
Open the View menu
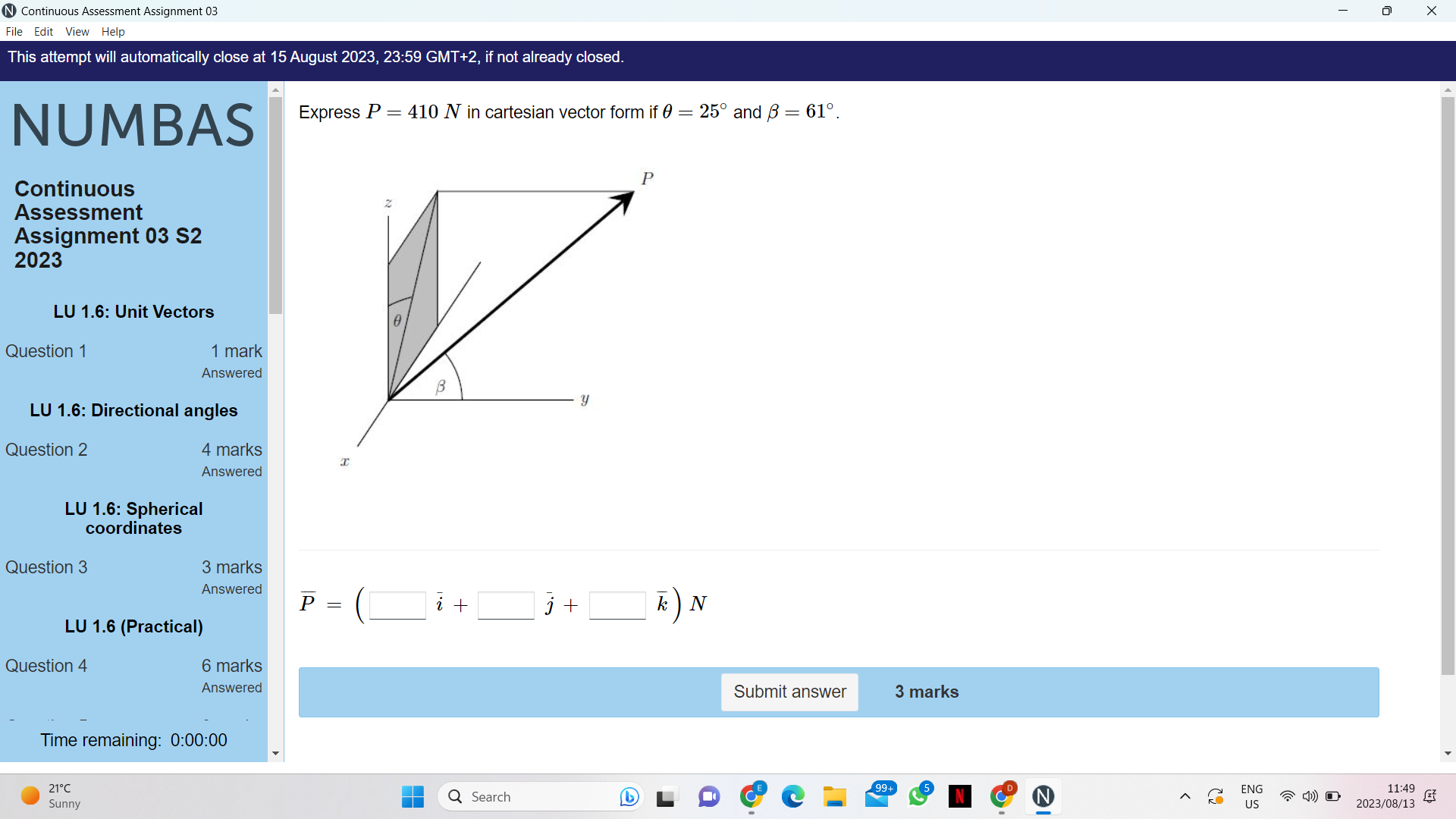coord(77,31)
